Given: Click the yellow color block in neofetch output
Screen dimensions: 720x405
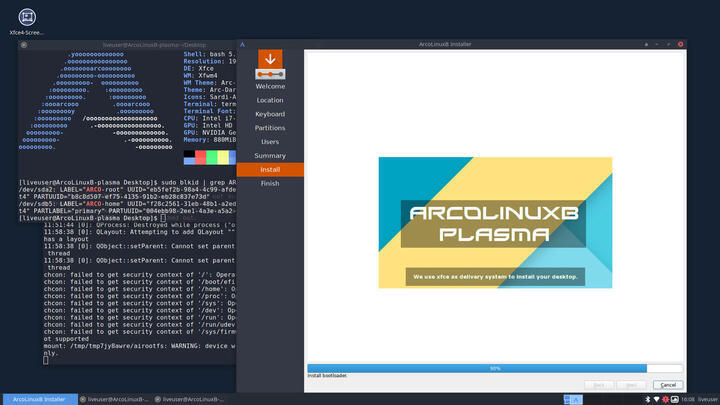Looking at the screenshot, I should click(x=223, y=158).
